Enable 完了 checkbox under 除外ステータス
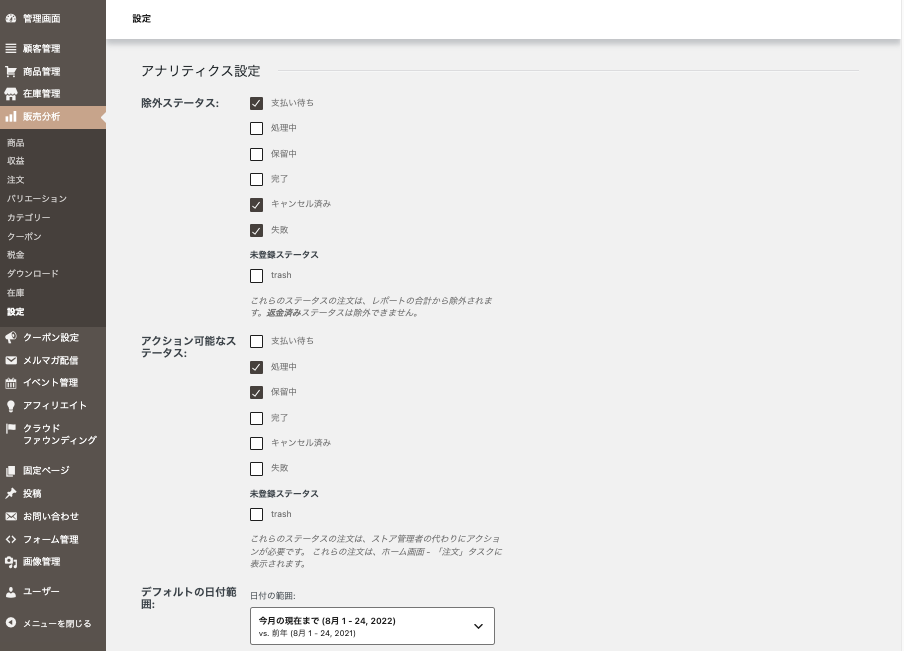This screenshot has height=651, width=904. tap(257, 180)
